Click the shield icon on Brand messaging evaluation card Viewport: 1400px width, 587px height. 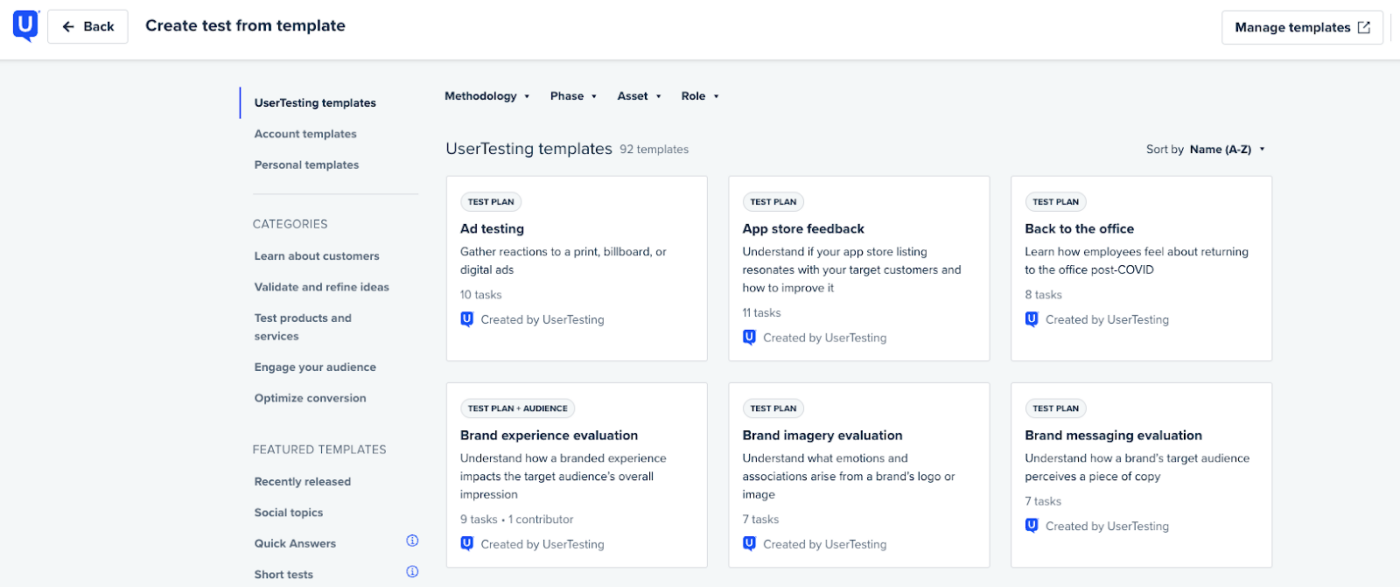coord(1033,525)
